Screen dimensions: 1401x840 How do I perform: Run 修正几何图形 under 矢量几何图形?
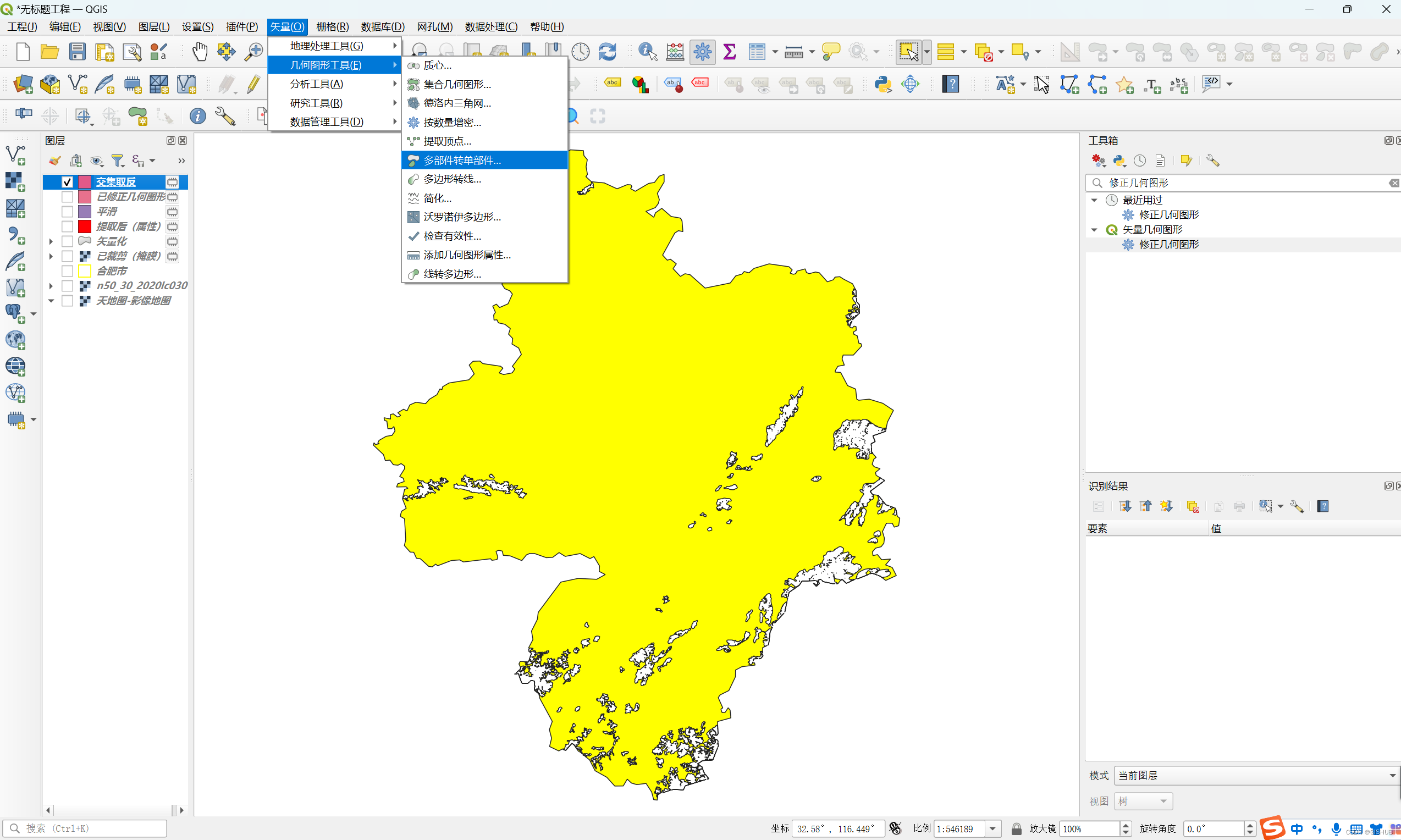[x=1169, y=244]
